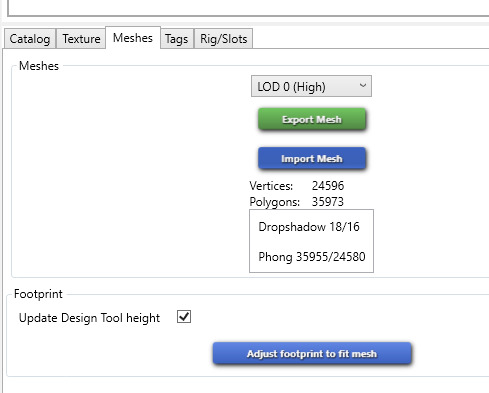Viewport: 489px width, 393px height.
Task: Open the LOD 0 (High) dropdown
Action: [311, 86]
